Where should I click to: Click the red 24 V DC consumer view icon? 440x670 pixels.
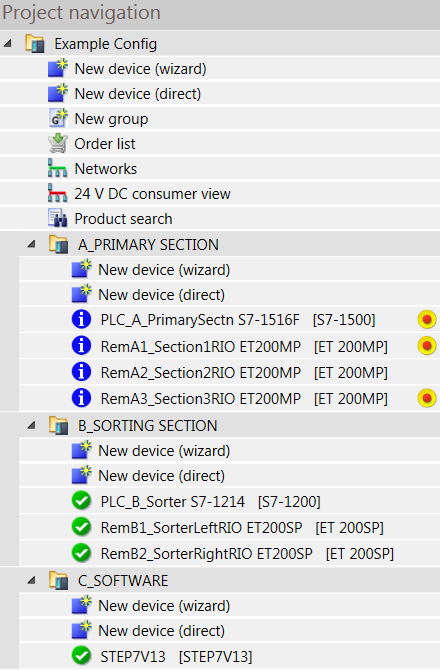pyautogui.click(x=58, y=193)
